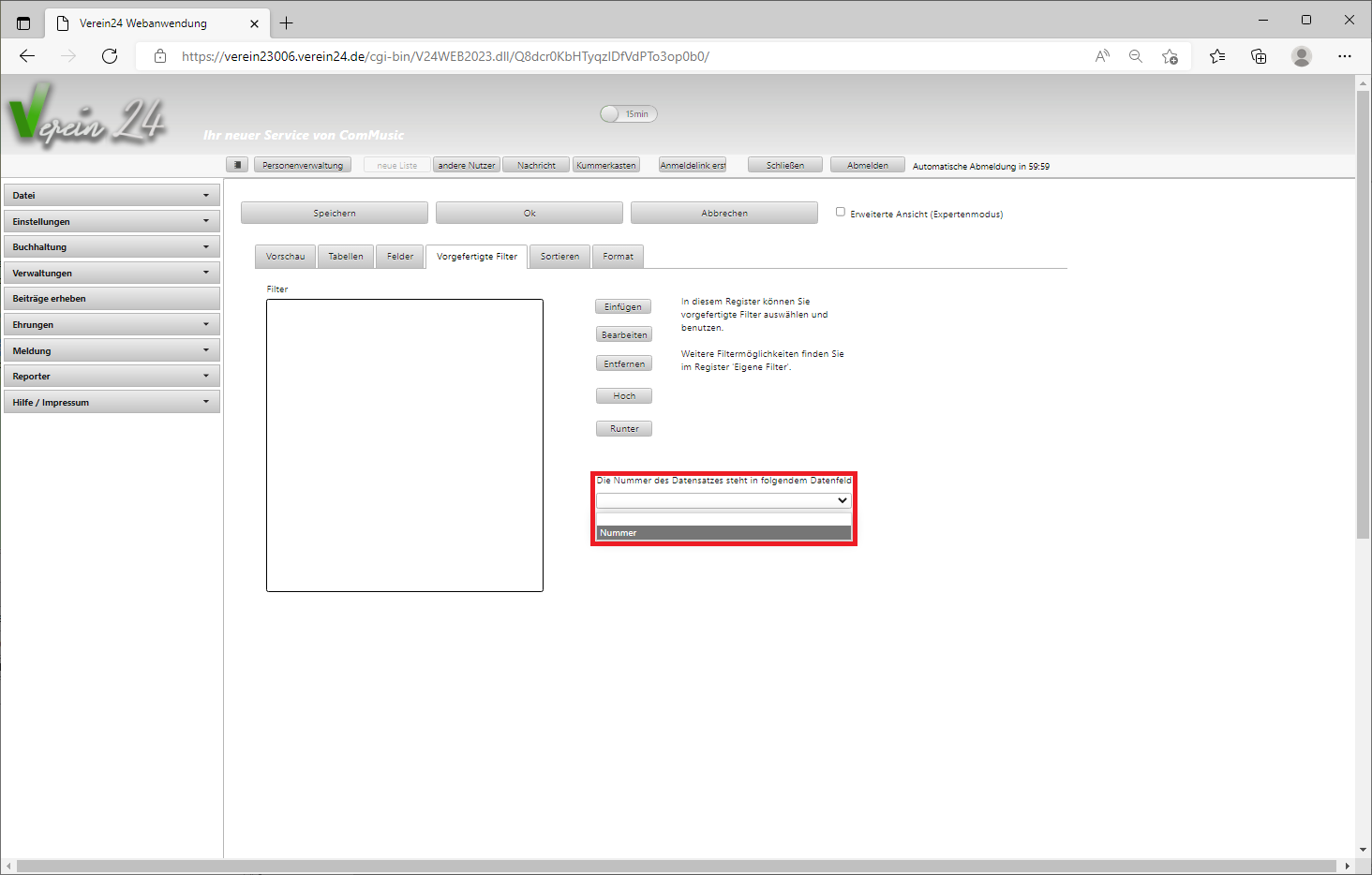Click the browser zoom magnifier icon
The image size is (1372, 875).
pos(1135,56)
